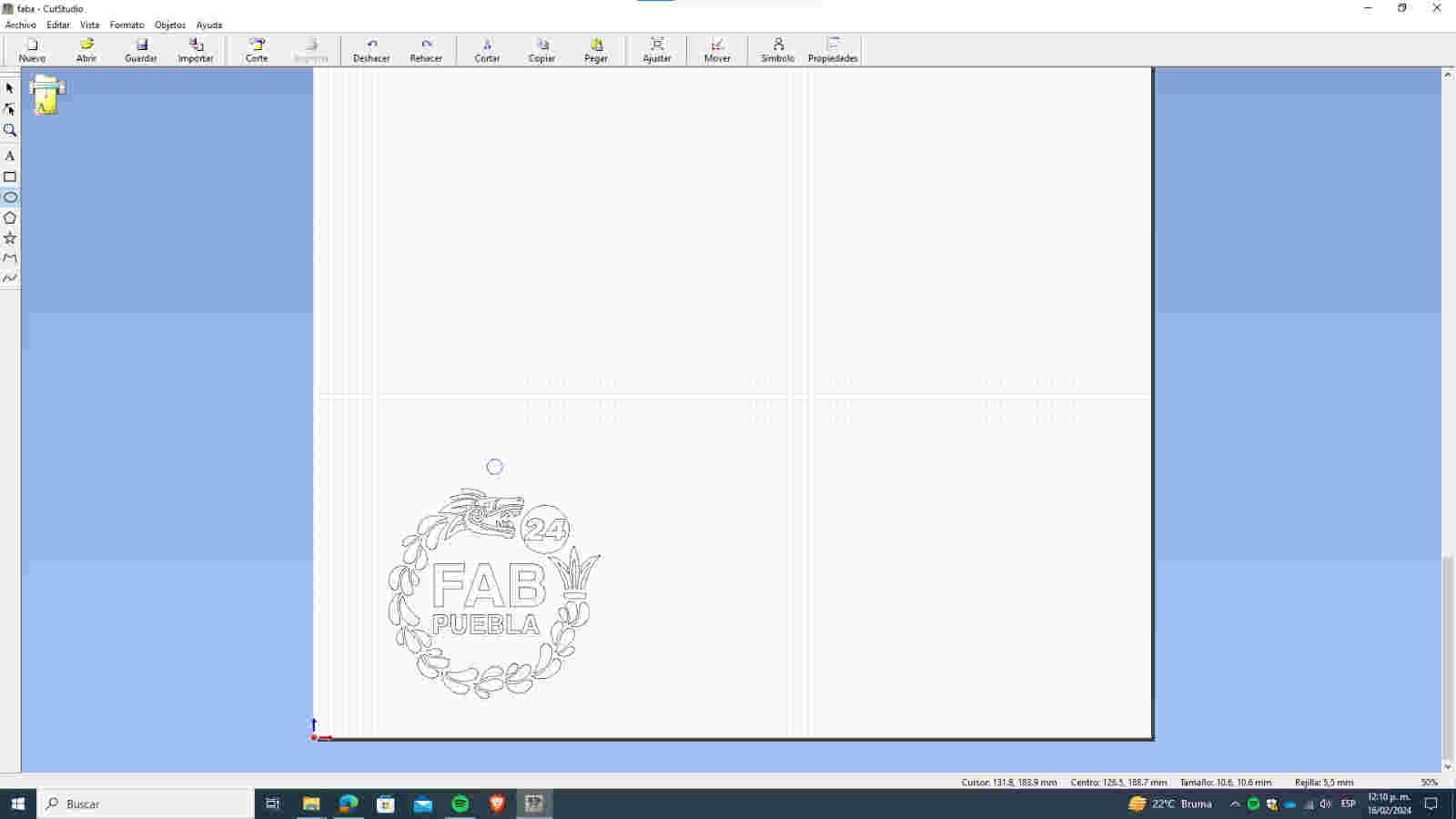Click the Ajustar fit-view button

tap(657, 50)
